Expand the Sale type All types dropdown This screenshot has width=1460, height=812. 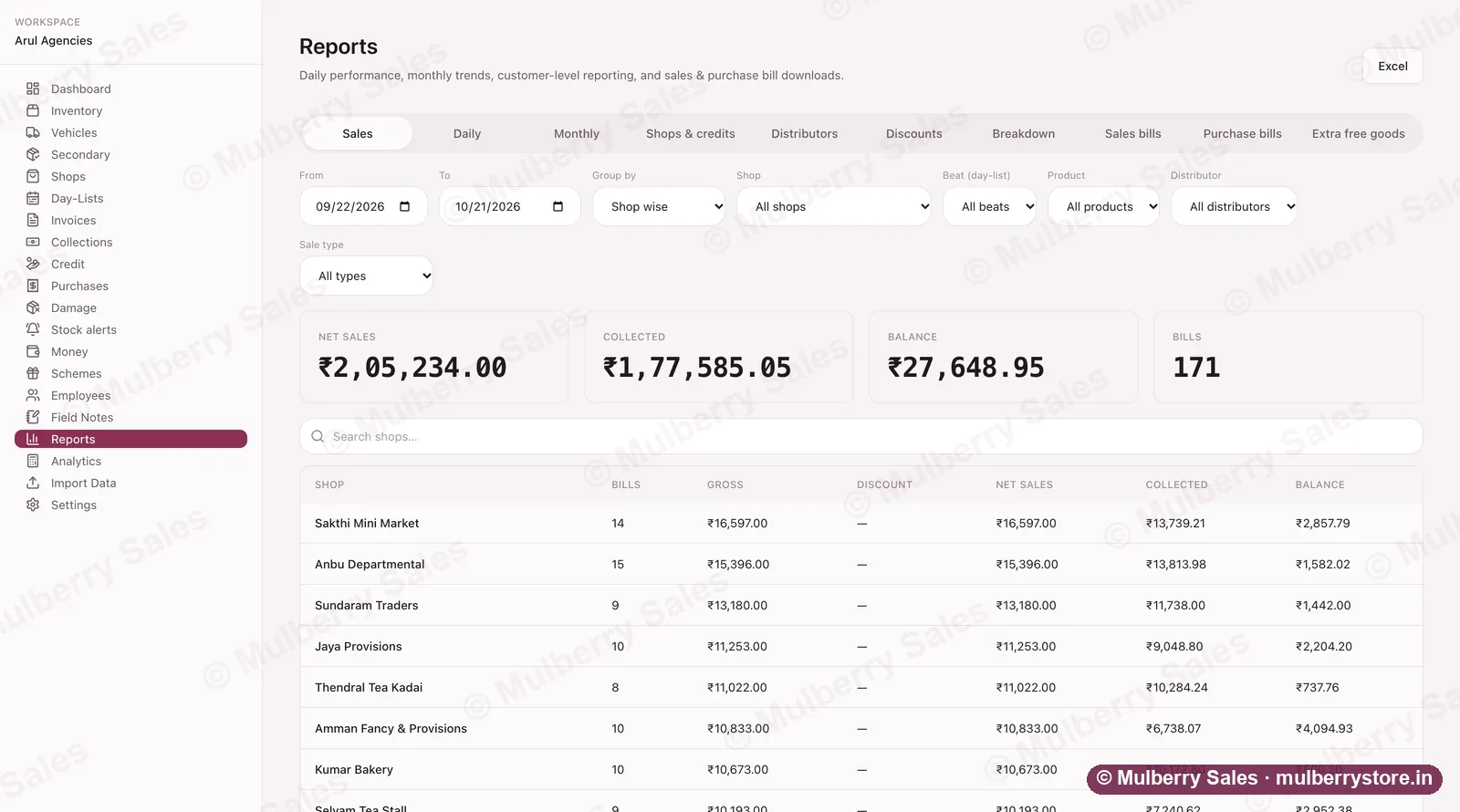coord(366,276)
